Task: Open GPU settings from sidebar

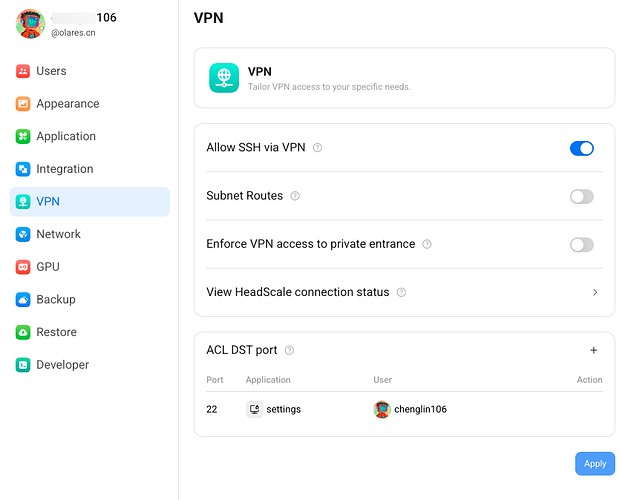Action: pyautogui.click(x=90, y=267)
